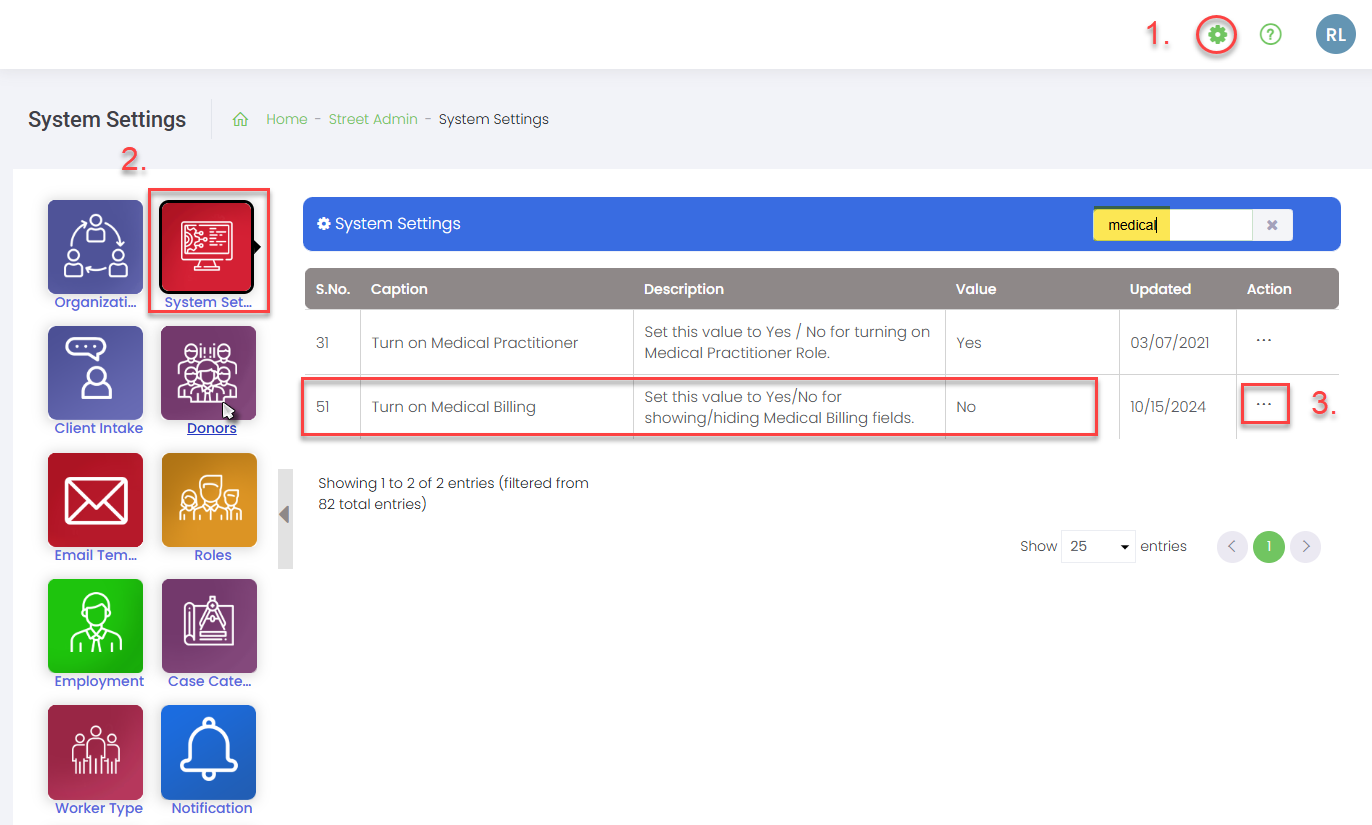Open the Worker Type tile
Viewport: 1372px width, 825px height.
point(96,752)
